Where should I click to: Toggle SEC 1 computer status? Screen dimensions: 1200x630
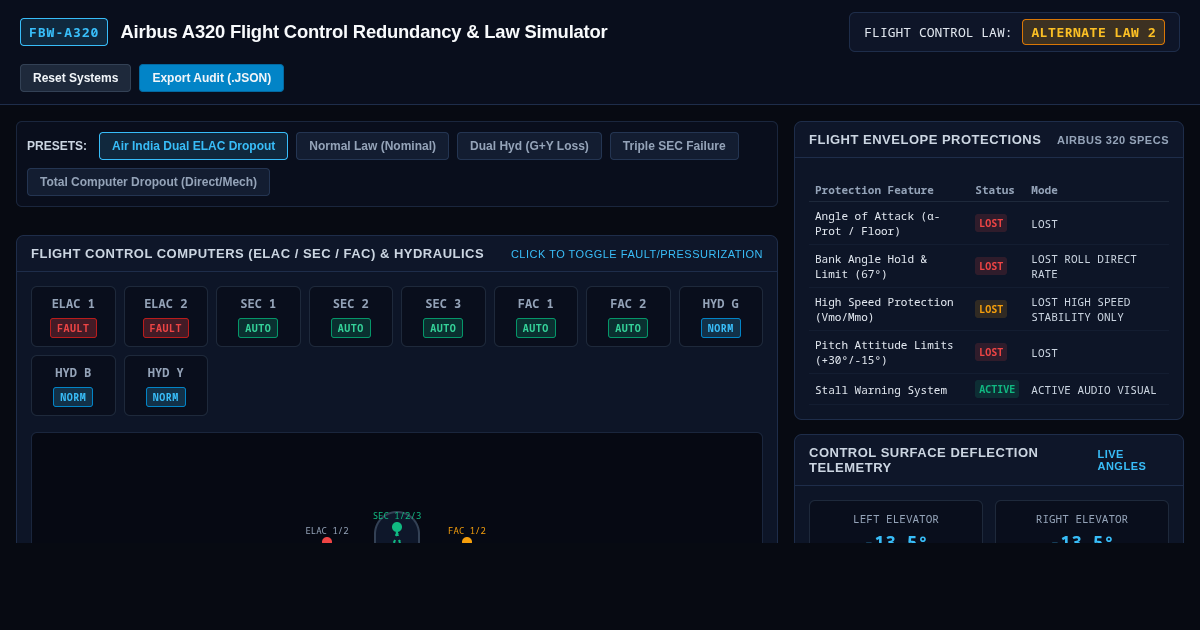click(258, 317)
